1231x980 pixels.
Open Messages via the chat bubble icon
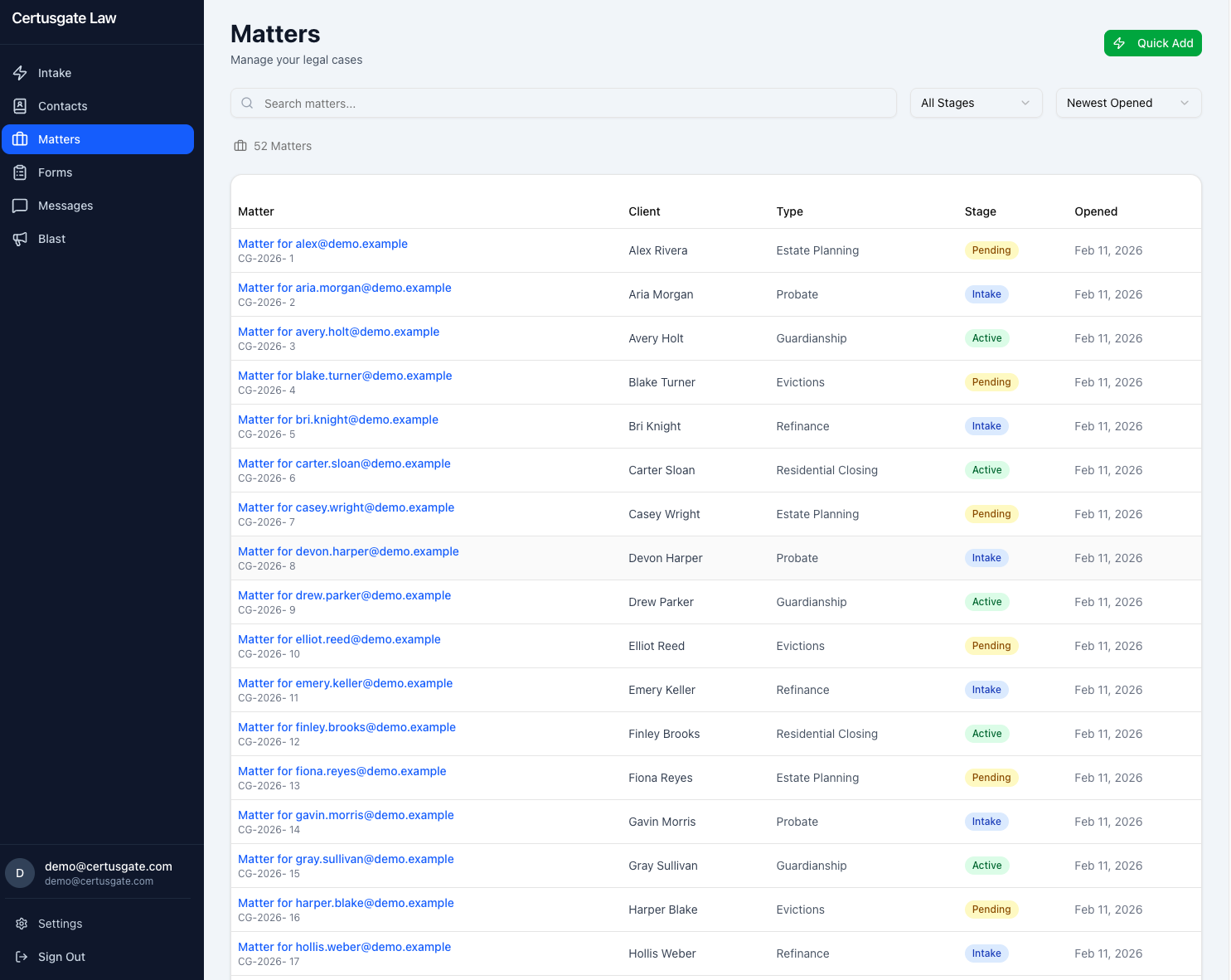tap(20, 206)
